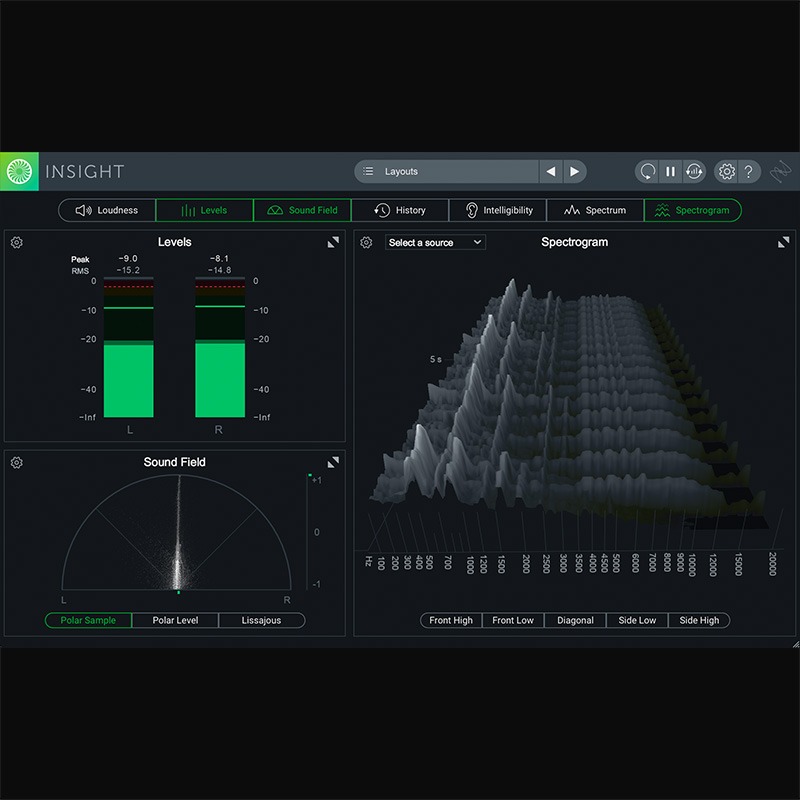Toggle the Levels module off

[204, 210]
